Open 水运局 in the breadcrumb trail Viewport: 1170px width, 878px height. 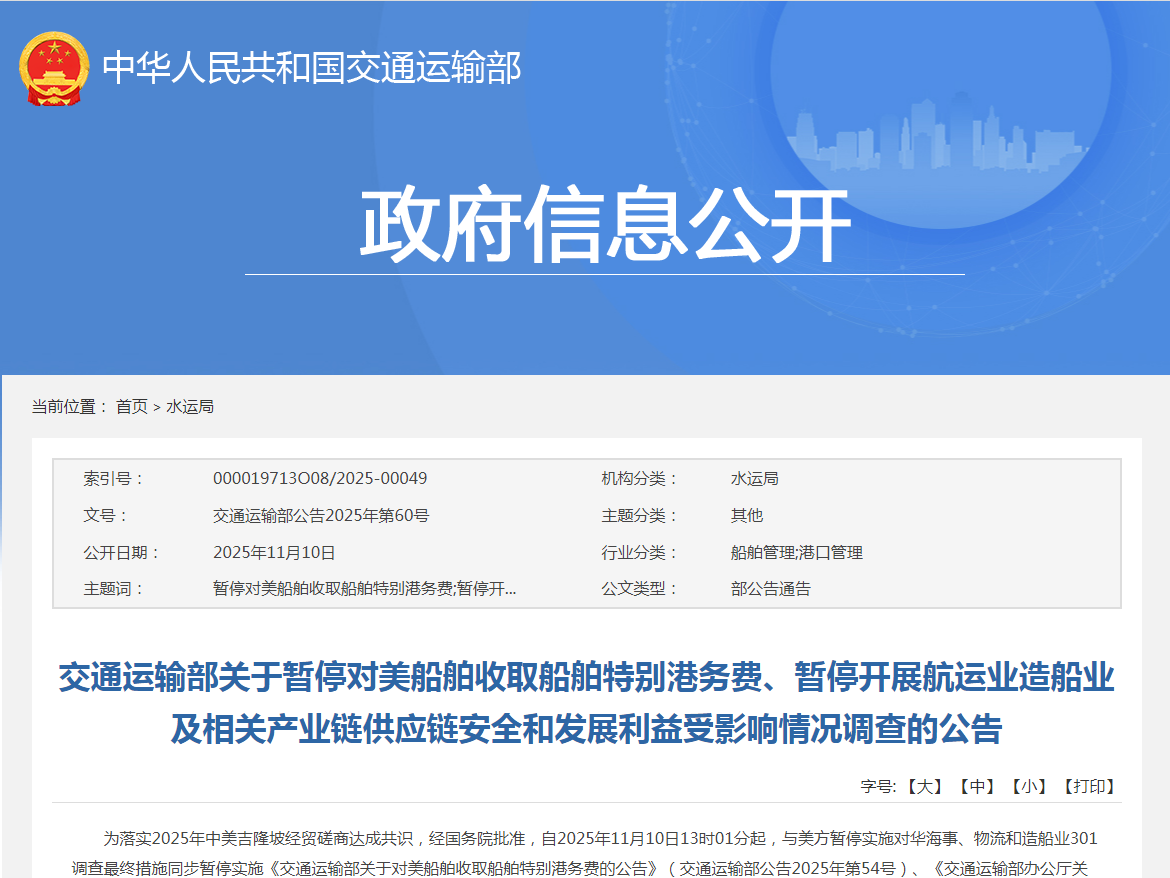[190, 406]
